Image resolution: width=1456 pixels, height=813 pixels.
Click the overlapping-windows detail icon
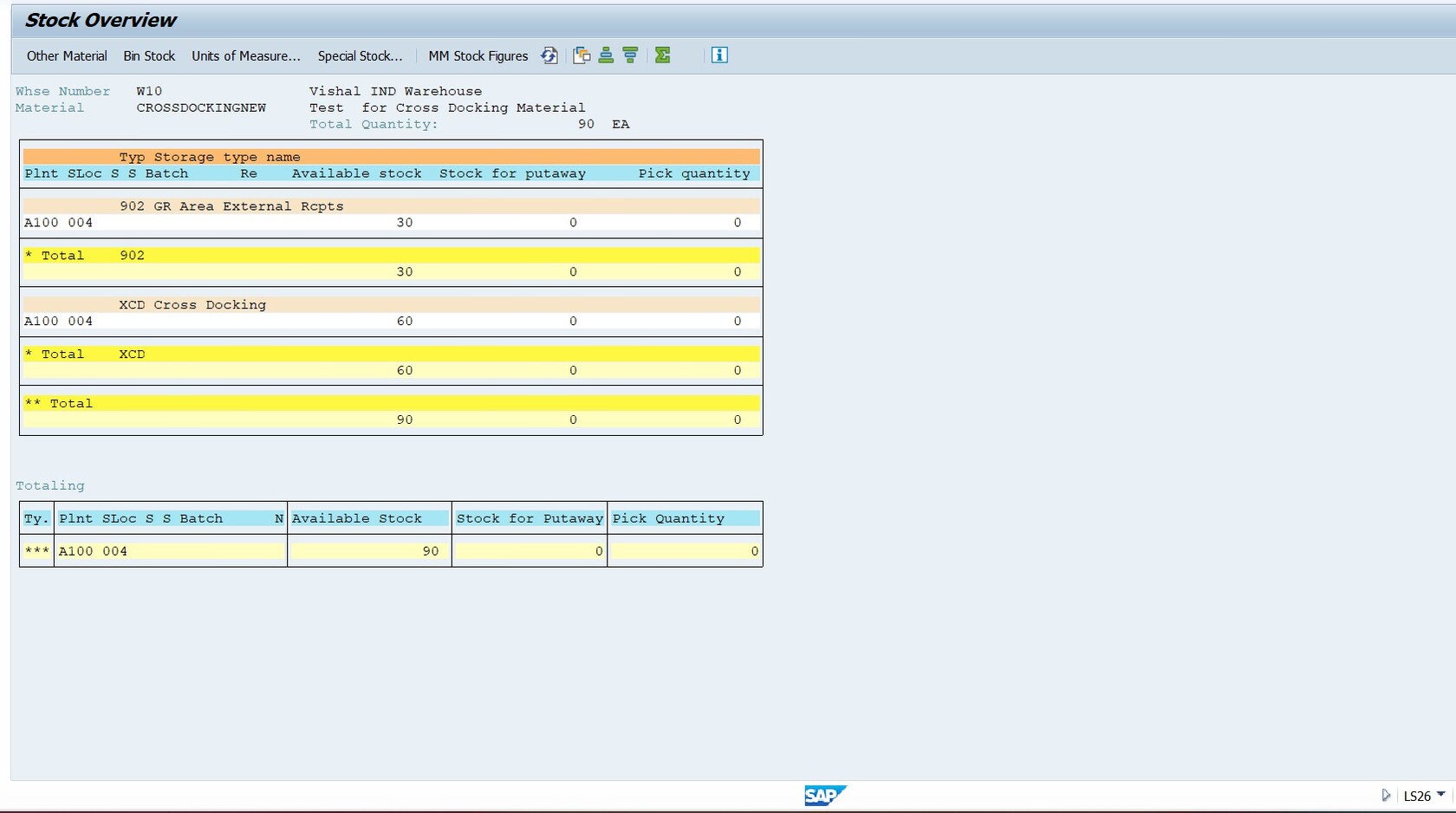[582, 55]
